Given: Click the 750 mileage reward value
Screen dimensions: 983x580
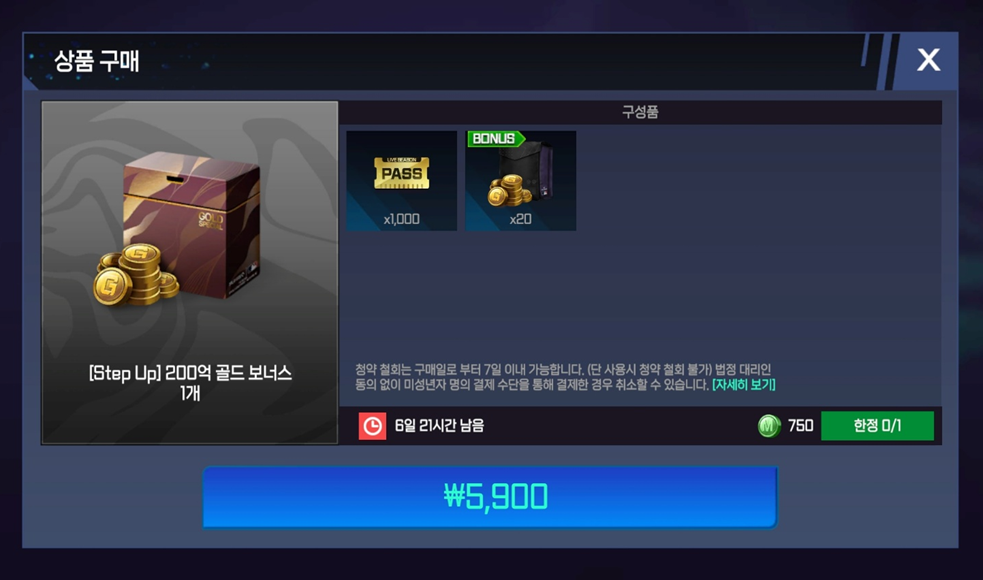Looking at the screenshot, I should (801, 426).
